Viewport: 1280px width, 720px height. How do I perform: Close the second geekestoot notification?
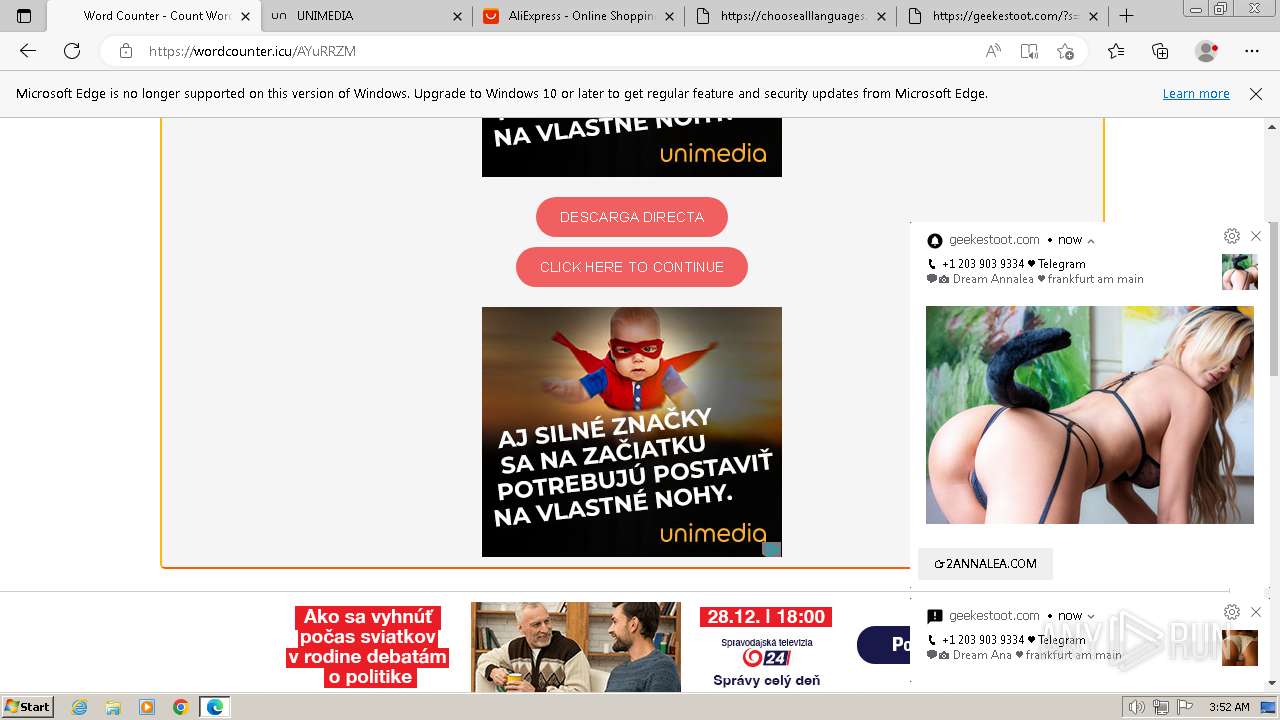click(1256, 612)
